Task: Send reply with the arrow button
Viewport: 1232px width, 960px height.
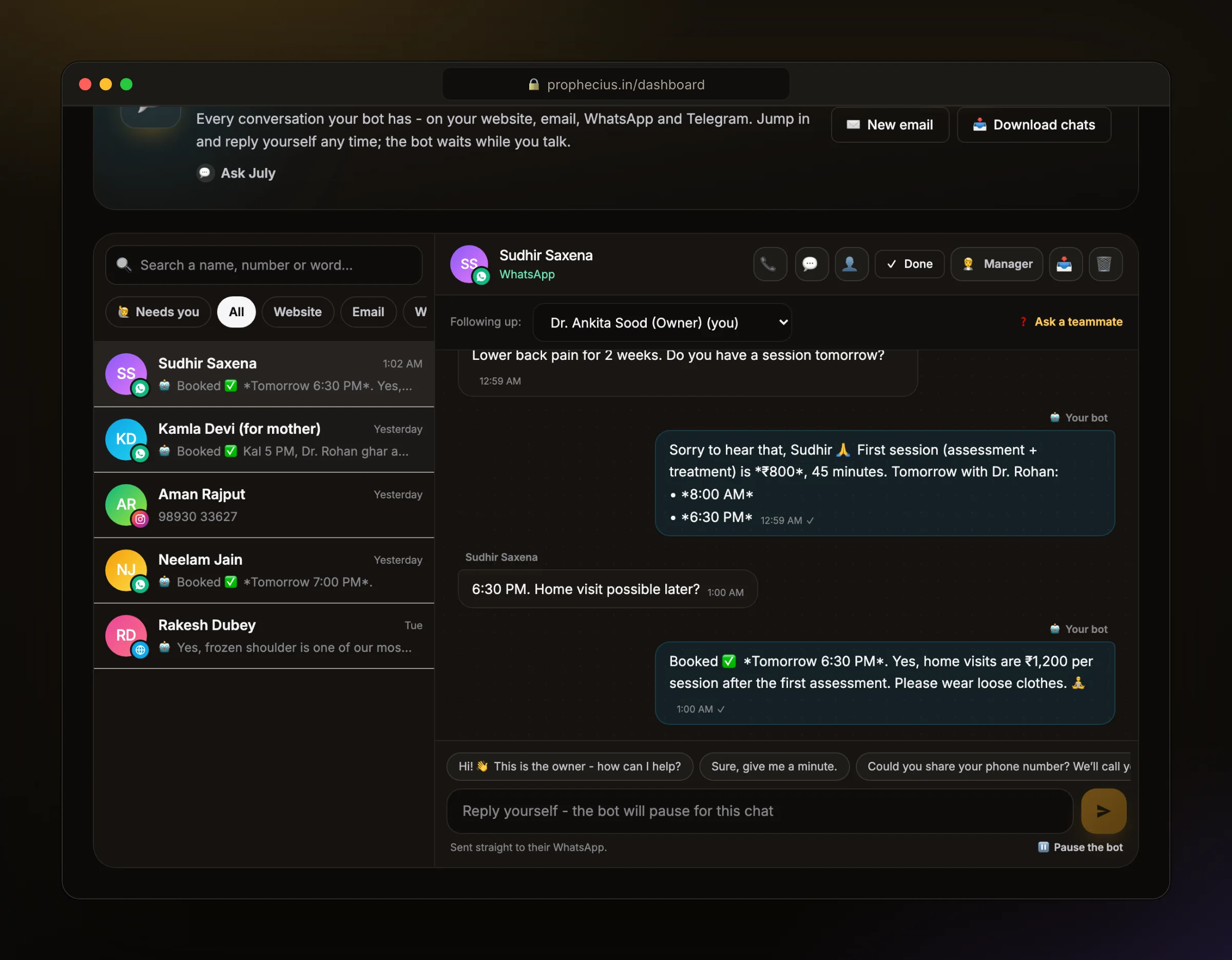Action: 1103,811
